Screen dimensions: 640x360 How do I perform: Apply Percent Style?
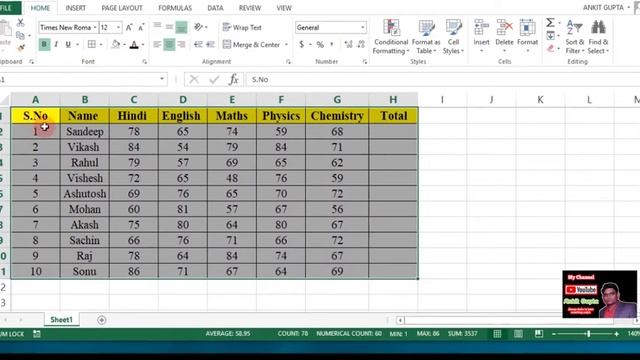(320, 44)
